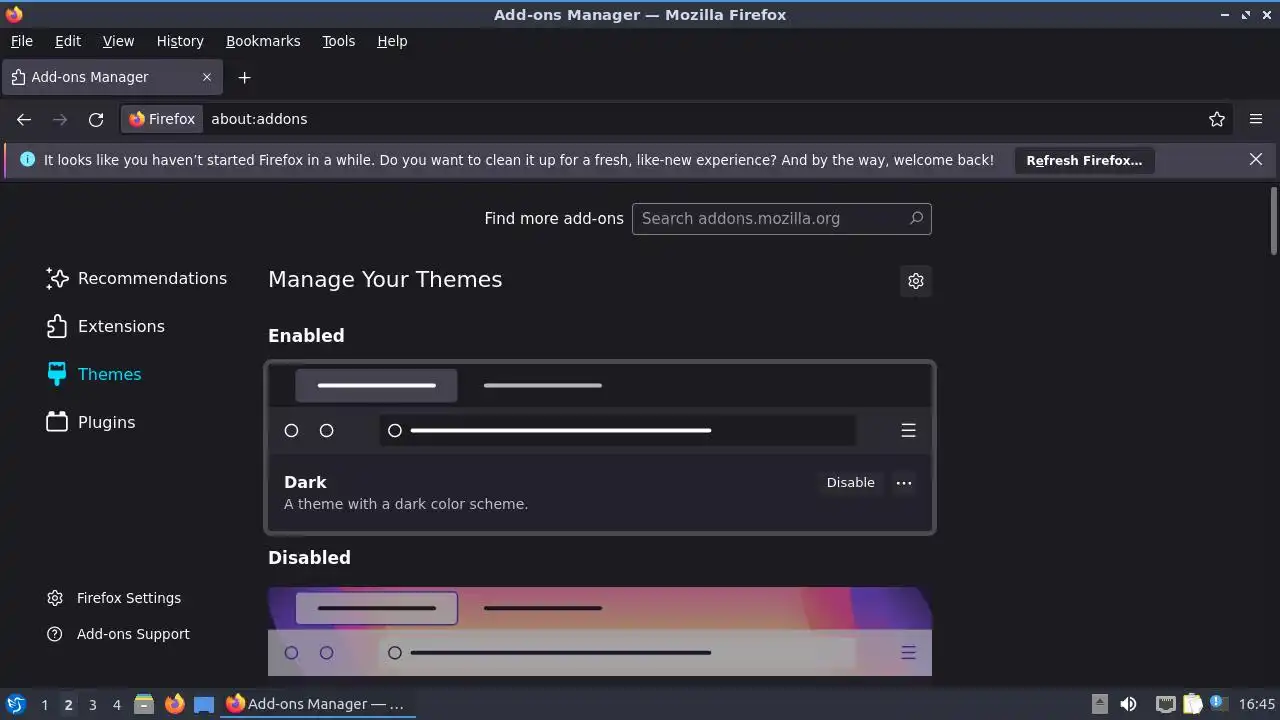
Task: Open a new tab
Action: click(244, 77)
